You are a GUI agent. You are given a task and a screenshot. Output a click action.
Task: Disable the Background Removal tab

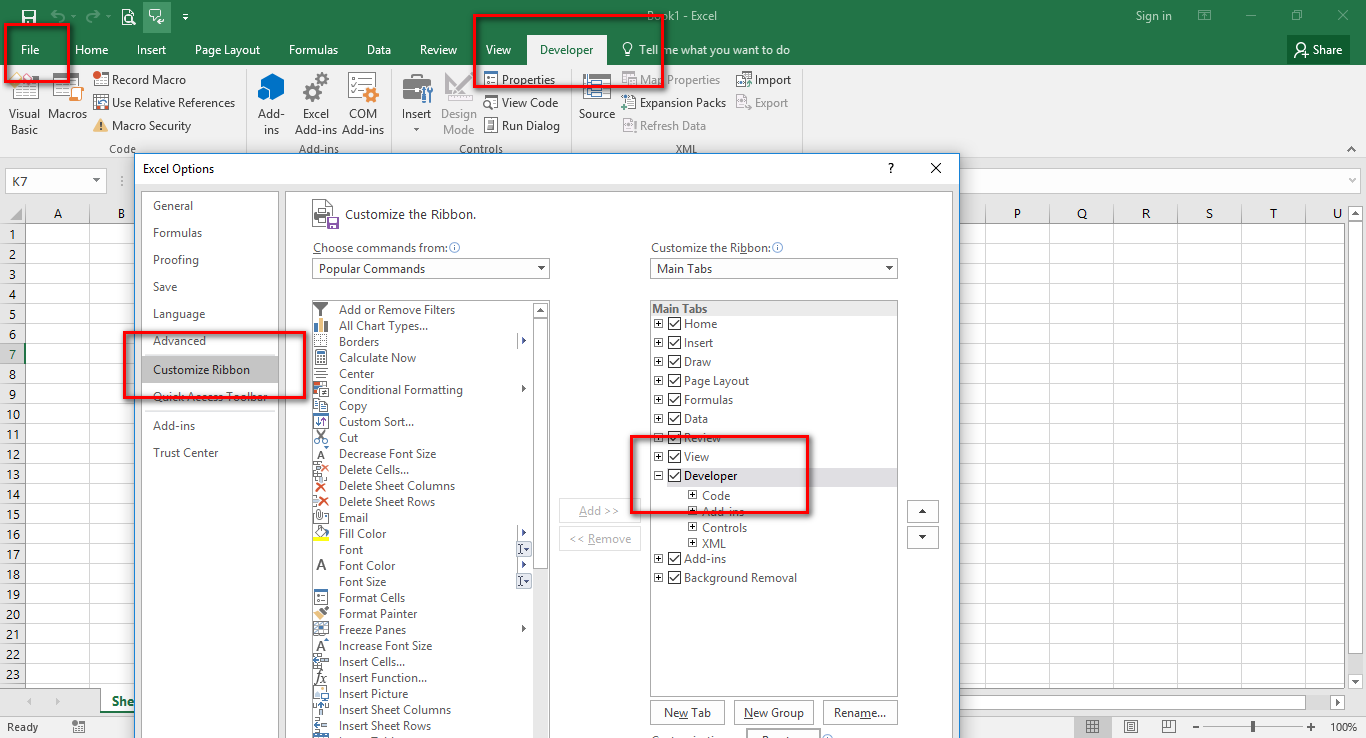(x=674, y=577)
